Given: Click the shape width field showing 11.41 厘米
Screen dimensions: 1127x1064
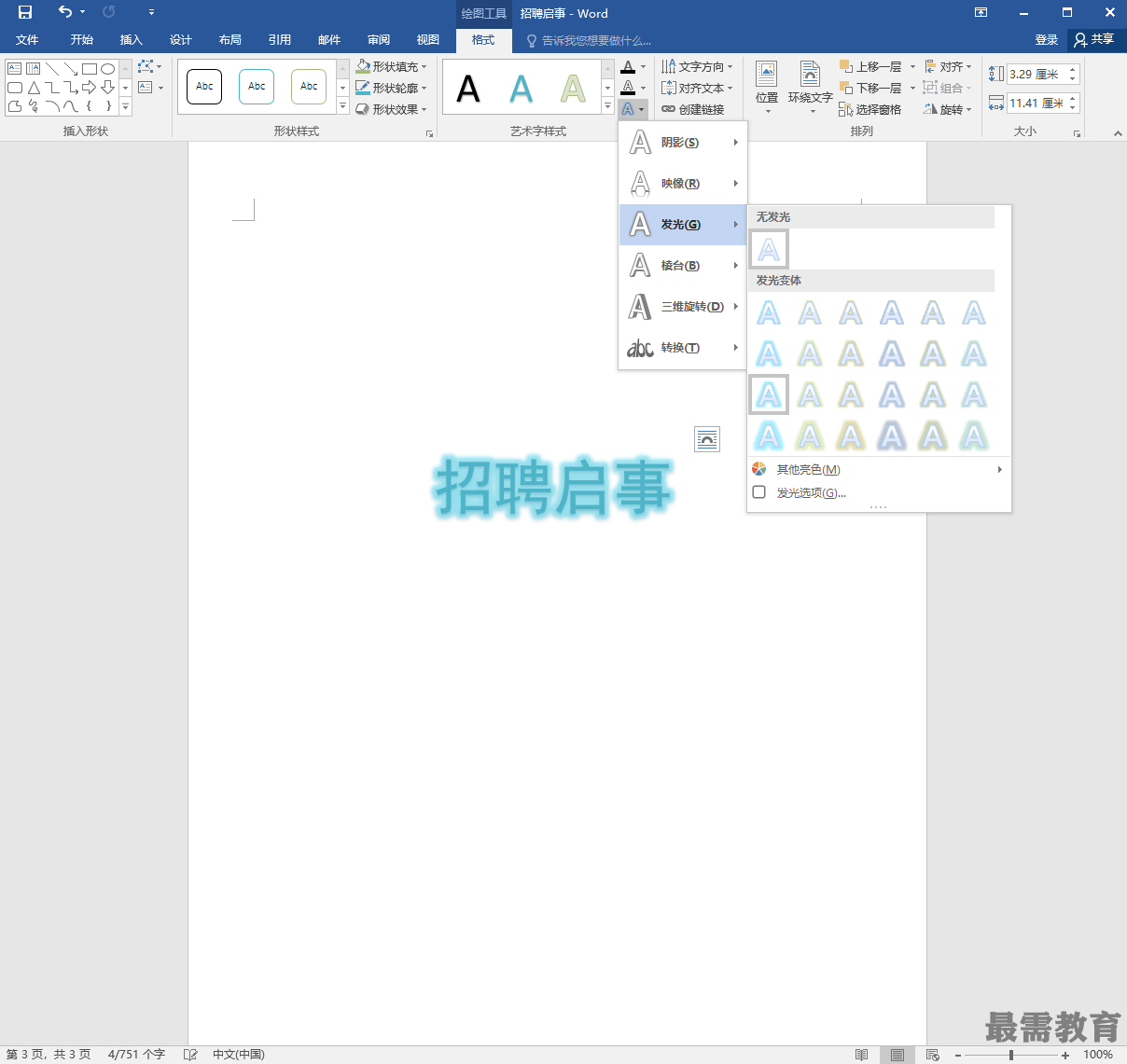Looking at the screenshot, I should click(x=1036, y=103).
